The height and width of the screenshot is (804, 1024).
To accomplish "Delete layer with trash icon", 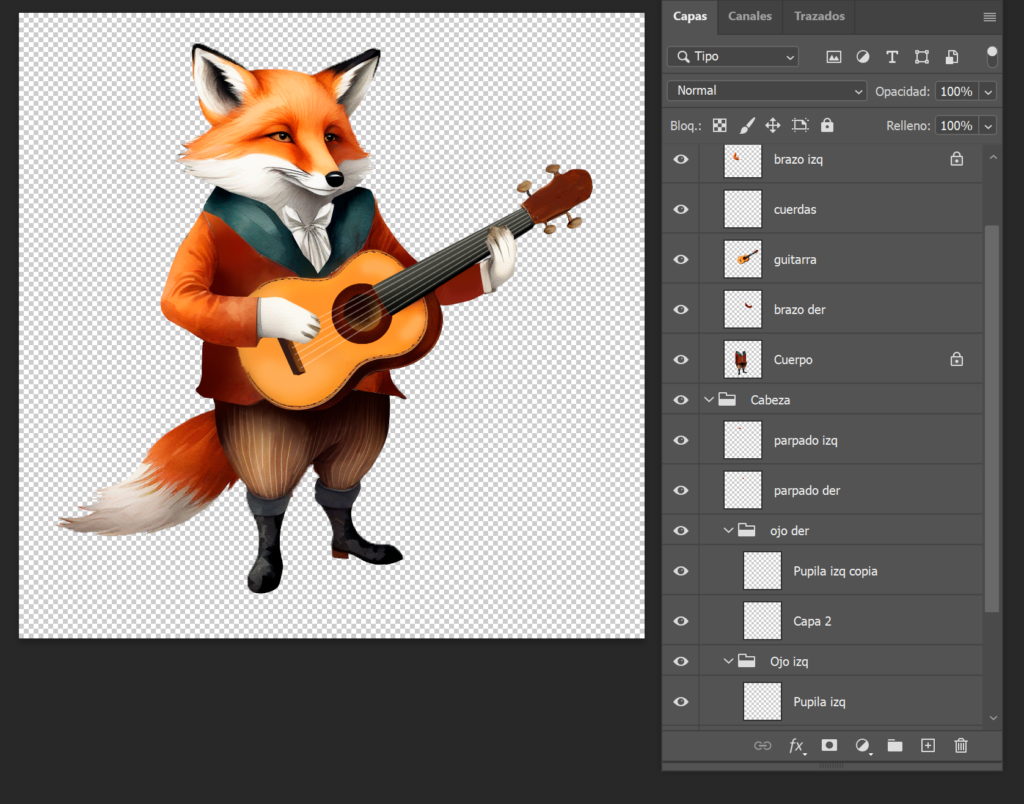I will pos(961,745).
